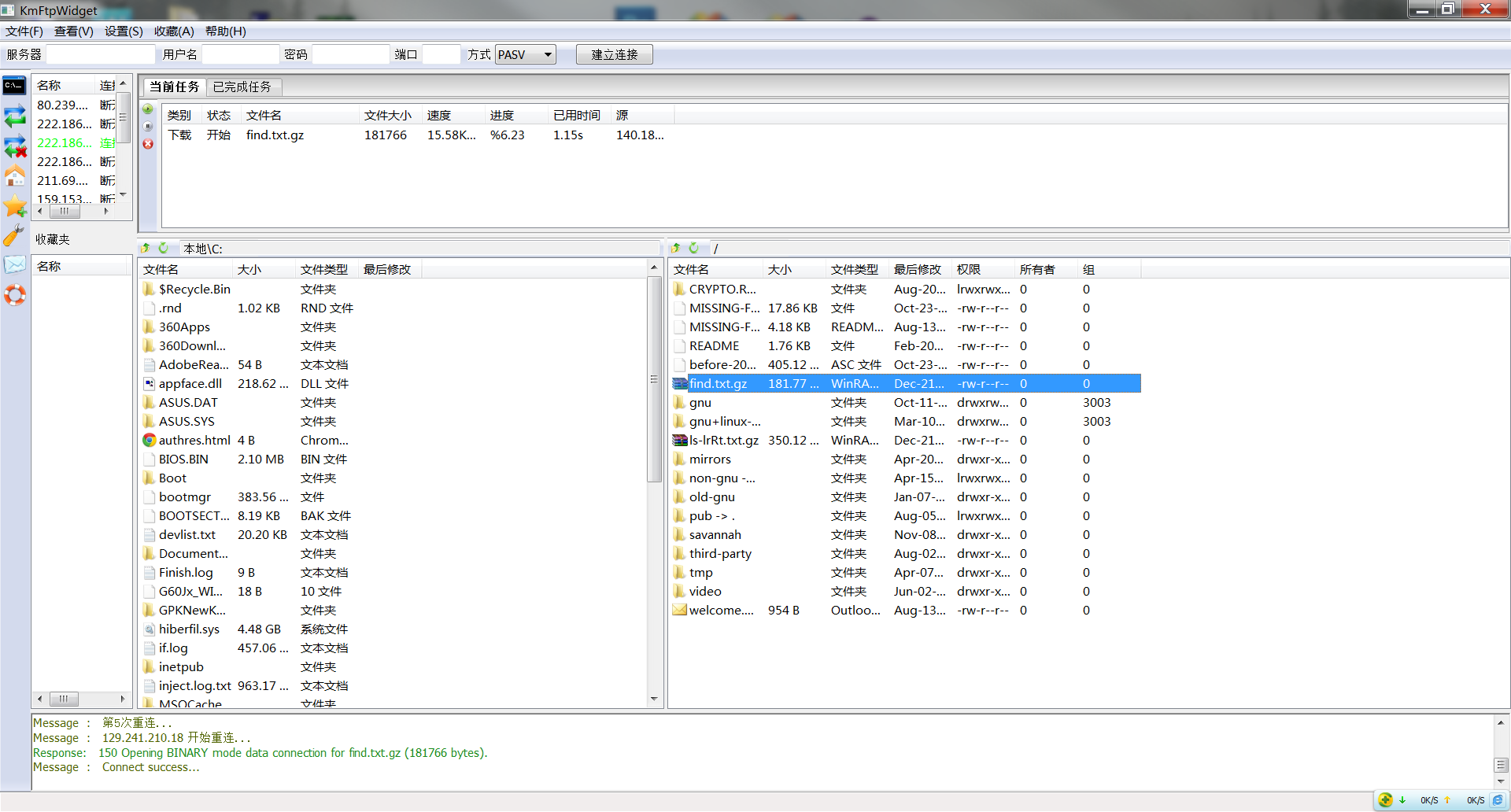
Task: Click the disconnect arrows icon with red X
Action: (x=15, y=146)
